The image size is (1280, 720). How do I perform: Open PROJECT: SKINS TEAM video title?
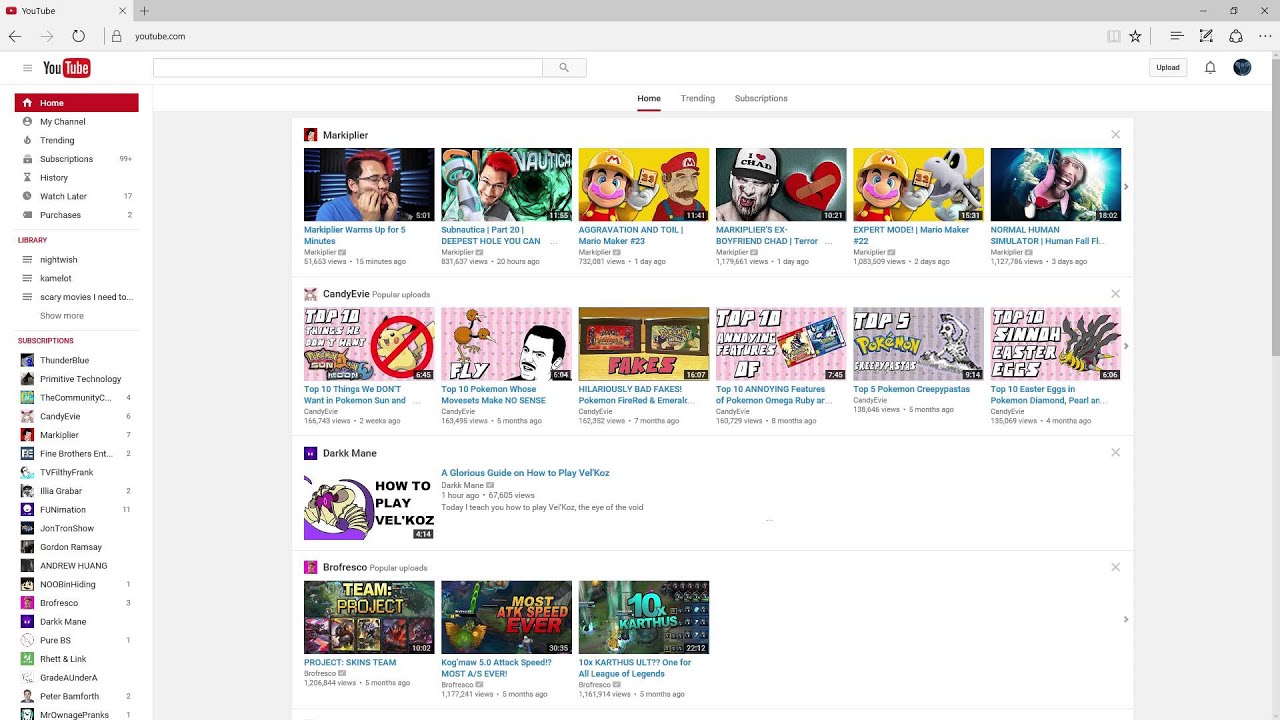coord(350,662)
